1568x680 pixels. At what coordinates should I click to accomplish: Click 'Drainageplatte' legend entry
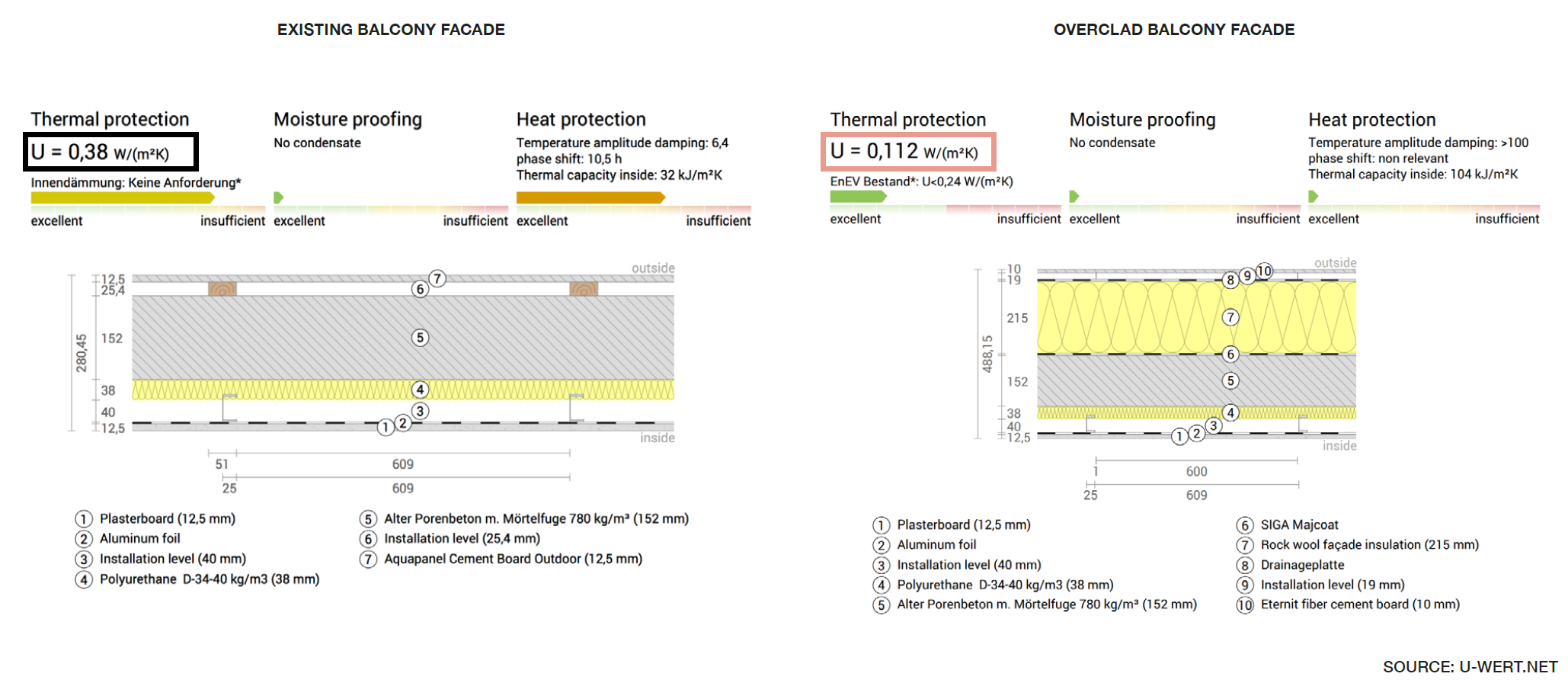(x=1302, y=566)
